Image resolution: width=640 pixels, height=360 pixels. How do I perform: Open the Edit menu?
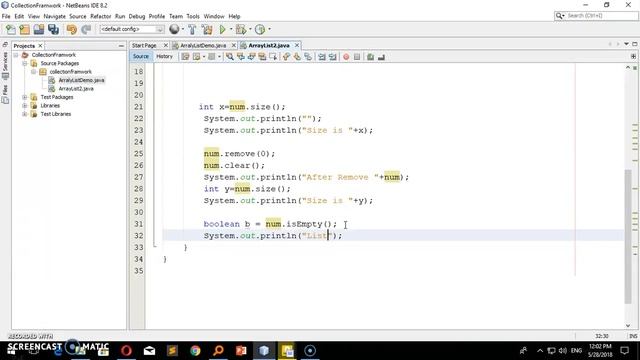click(x=19, y=16)
